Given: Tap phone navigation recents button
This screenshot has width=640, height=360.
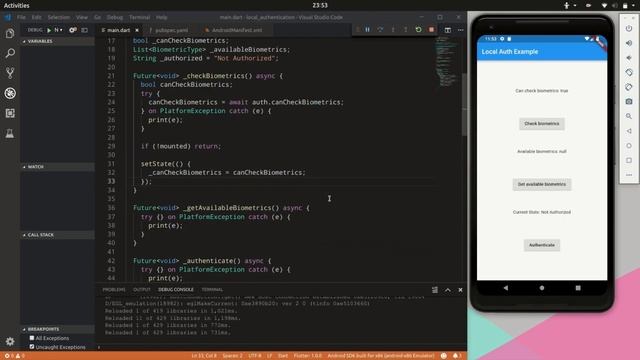Looking at the screenshot, I should pos(578,288).
